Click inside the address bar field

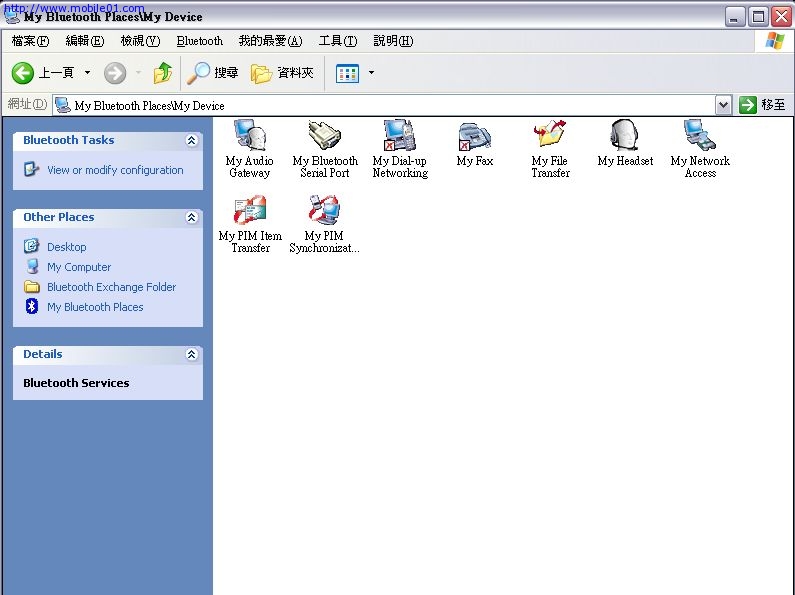(x=384, y=105)
